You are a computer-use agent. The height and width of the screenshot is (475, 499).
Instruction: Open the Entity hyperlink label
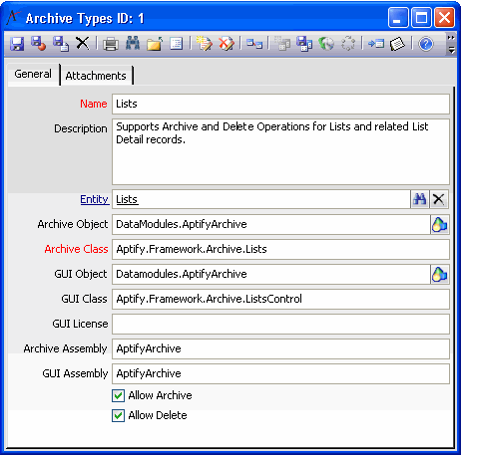pyautogui.click(x=94, y=199)
